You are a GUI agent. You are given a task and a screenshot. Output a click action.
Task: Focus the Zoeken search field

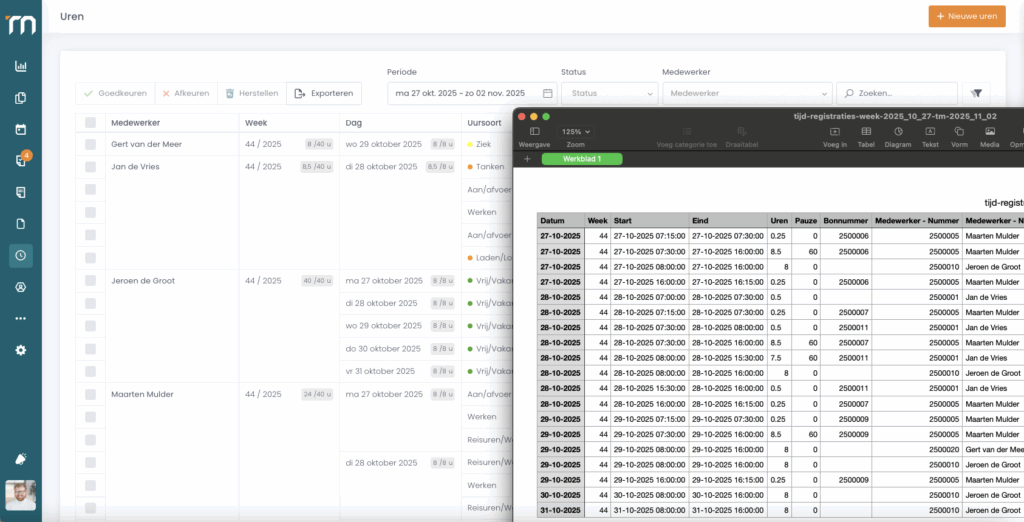(897, 93)
